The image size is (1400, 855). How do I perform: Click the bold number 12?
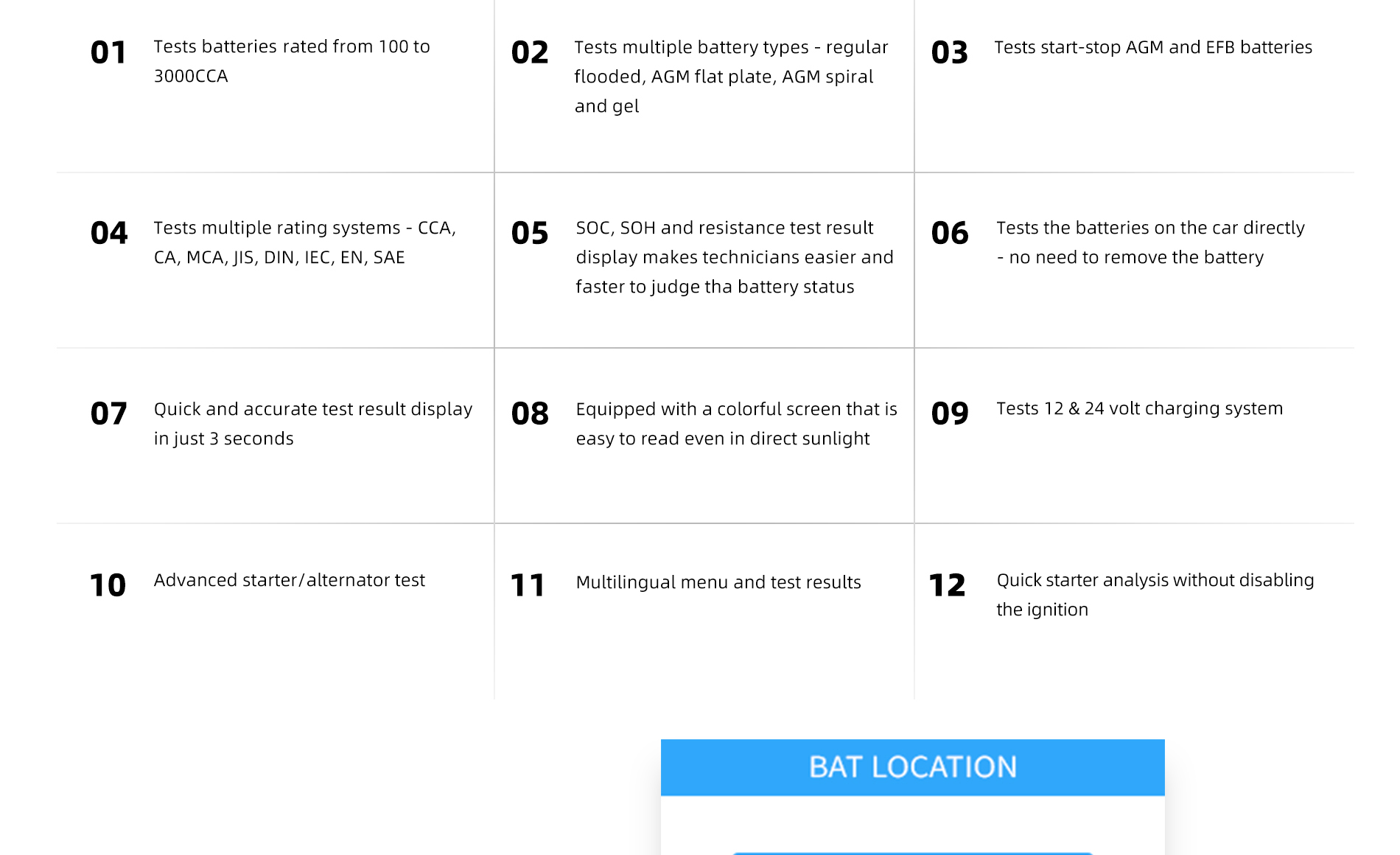click(x=947, y=586)
